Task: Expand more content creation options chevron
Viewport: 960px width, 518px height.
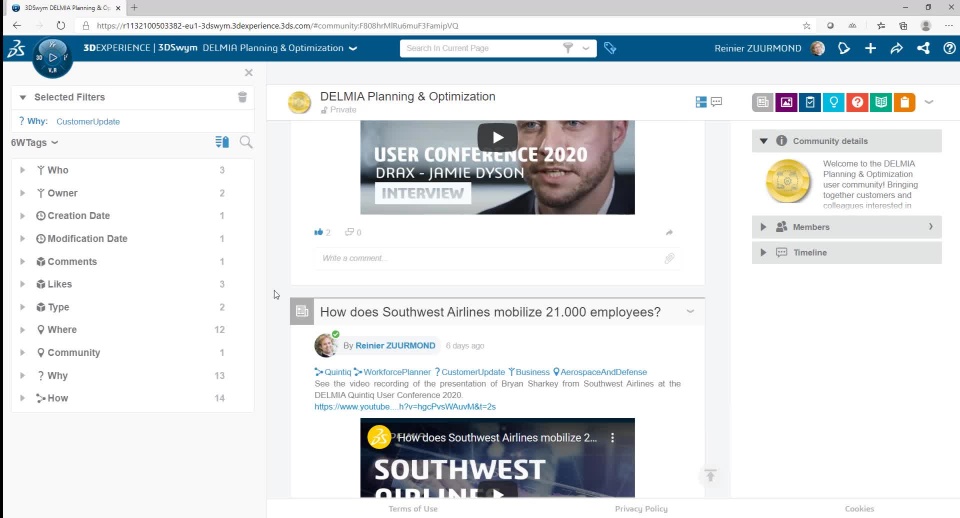Action: (x=929, y=102)
